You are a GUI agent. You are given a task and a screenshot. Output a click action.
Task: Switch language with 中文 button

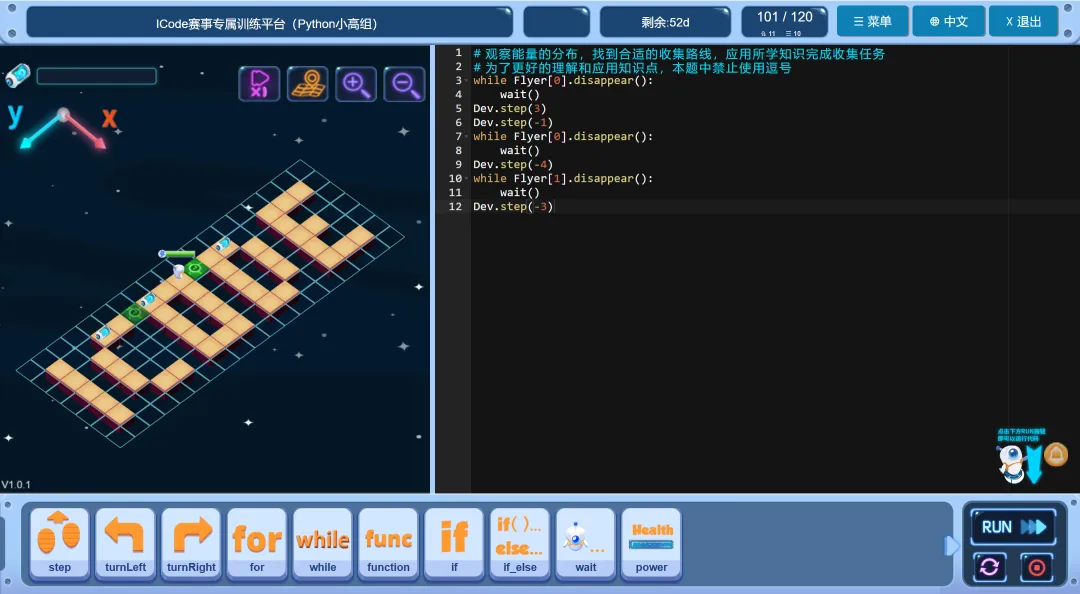click(x=948, y=21)
